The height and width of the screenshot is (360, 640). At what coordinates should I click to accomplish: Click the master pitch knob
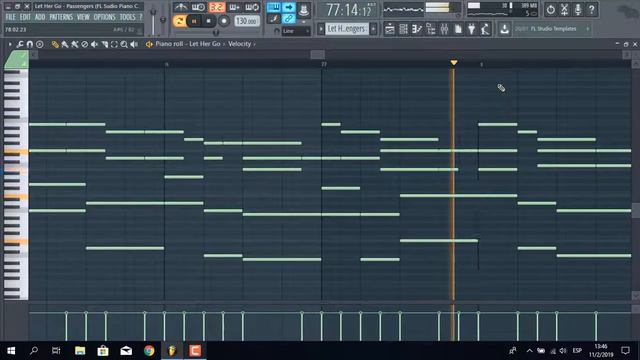pos(163,20)
